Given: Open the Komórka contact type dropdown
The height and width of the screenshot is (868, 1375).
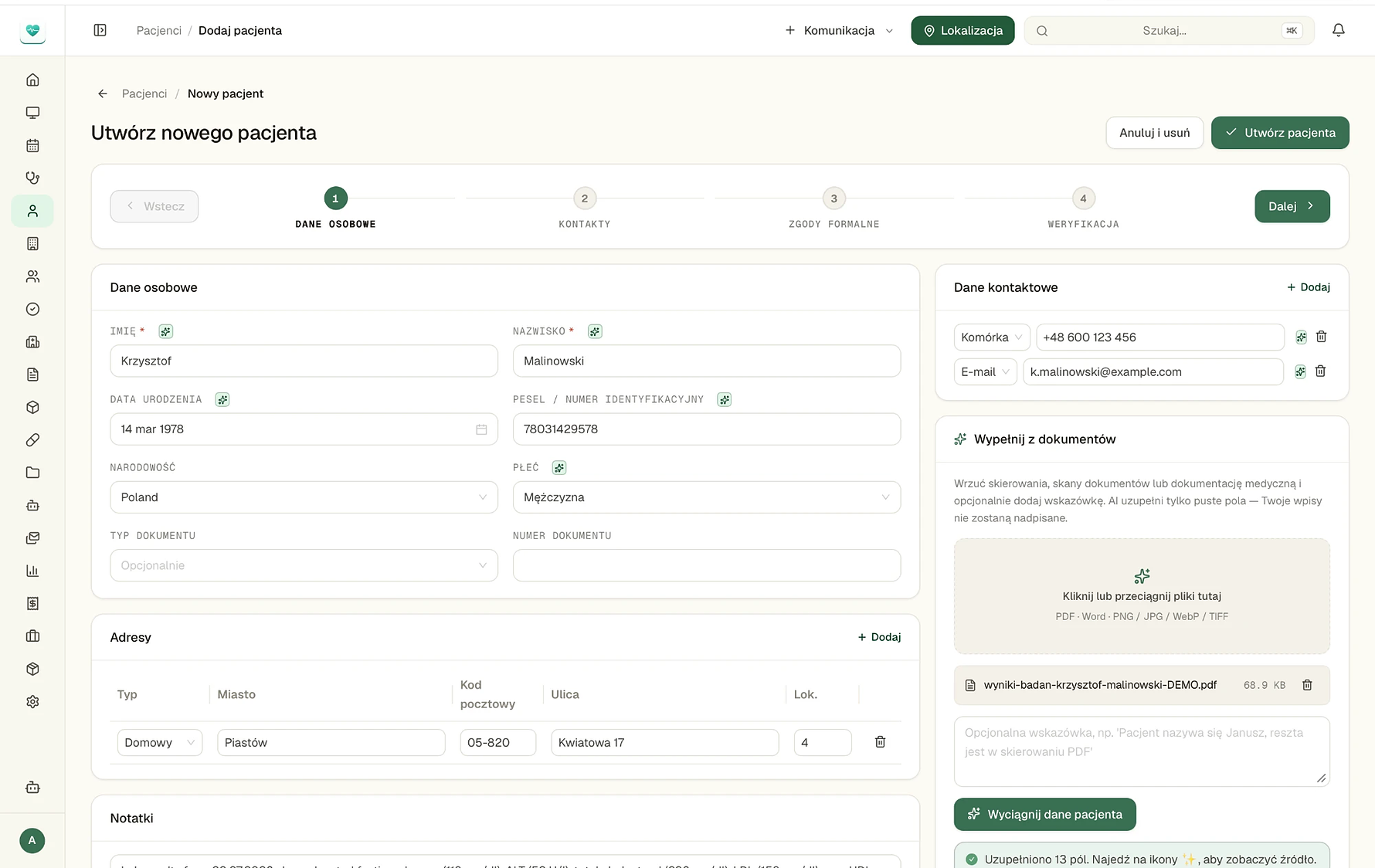Looking at the screenshot, I should click(x=992, y=337).
